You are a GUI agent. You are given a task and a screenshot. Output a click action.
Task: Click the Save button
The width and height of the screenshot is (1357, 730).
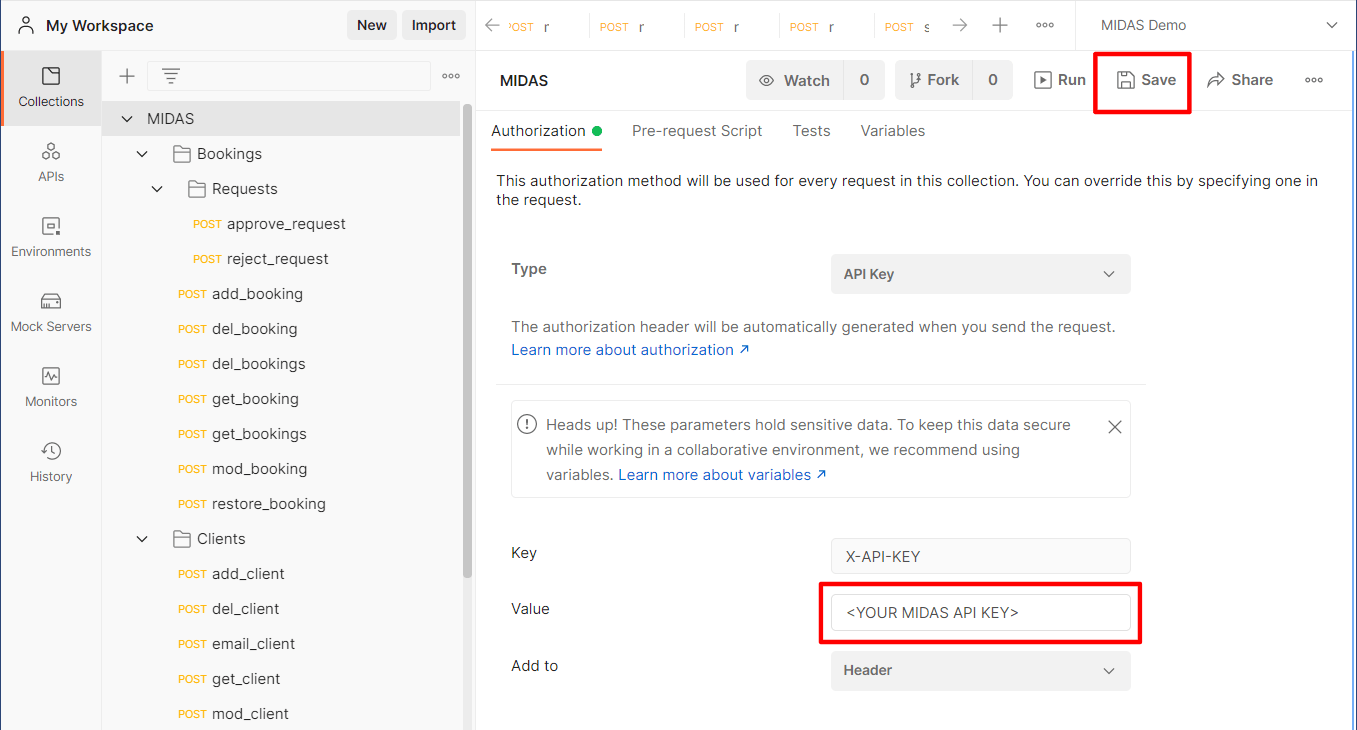1146,80
